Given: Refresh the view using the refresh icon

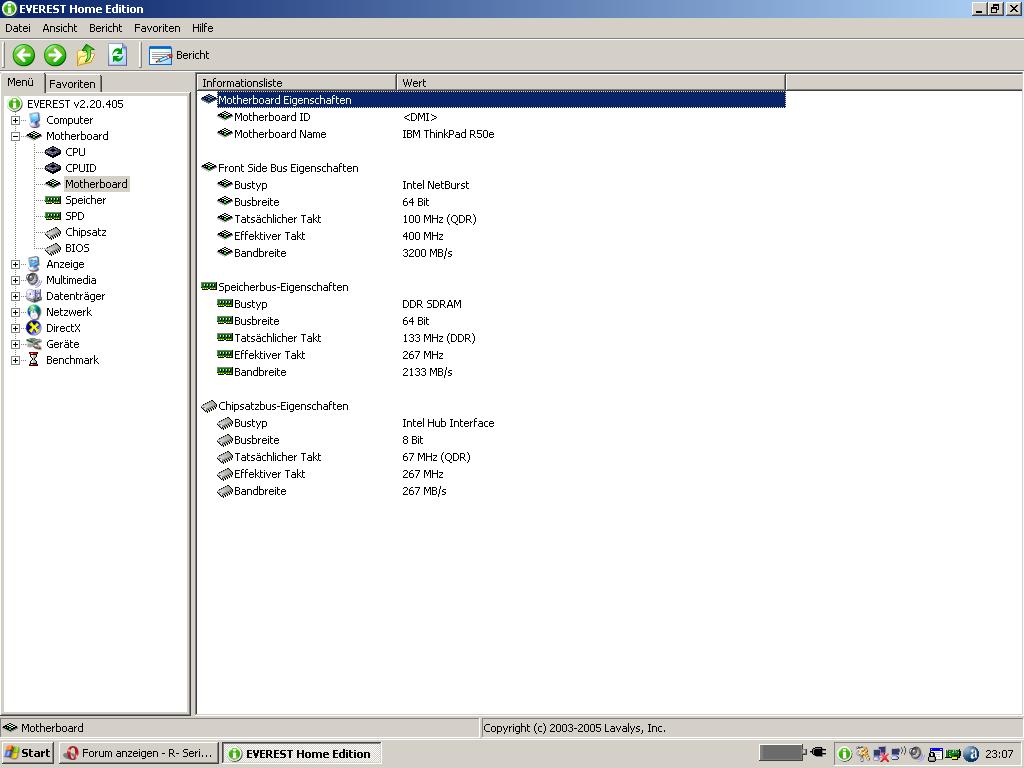Looking at the screenshot, I should pyautogui.click(x=118, y=55).
